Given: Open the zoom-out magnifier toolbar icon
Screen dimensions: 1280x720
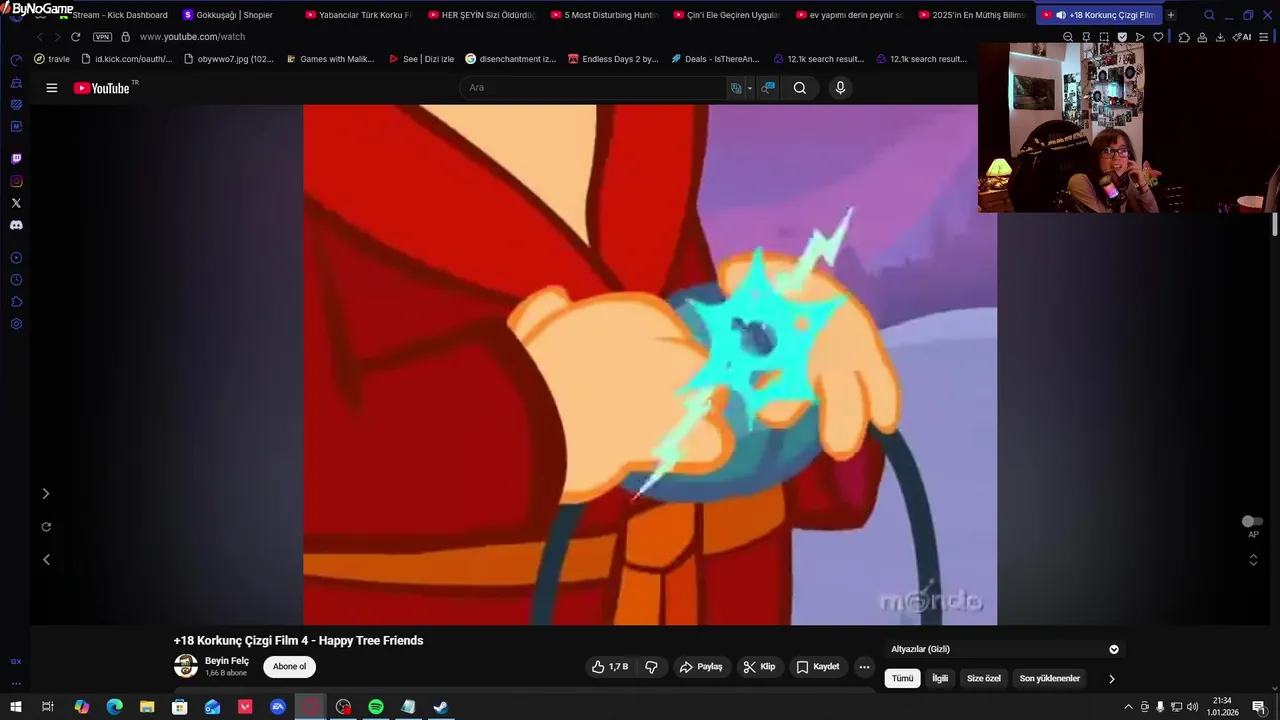Looking at the screenshot, I should coord(1068,37).
